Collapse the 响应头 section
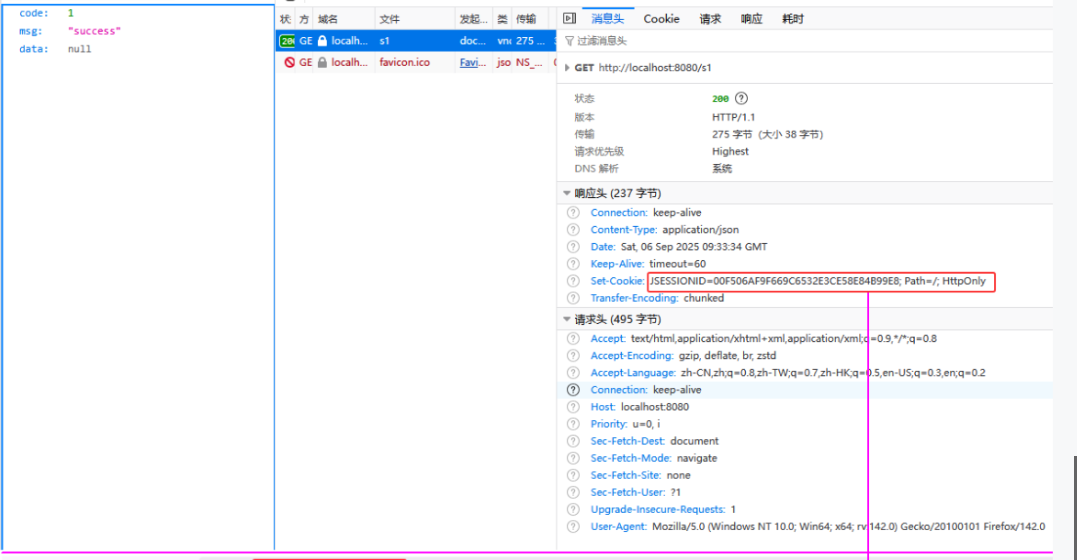 [x=567, y=193]
